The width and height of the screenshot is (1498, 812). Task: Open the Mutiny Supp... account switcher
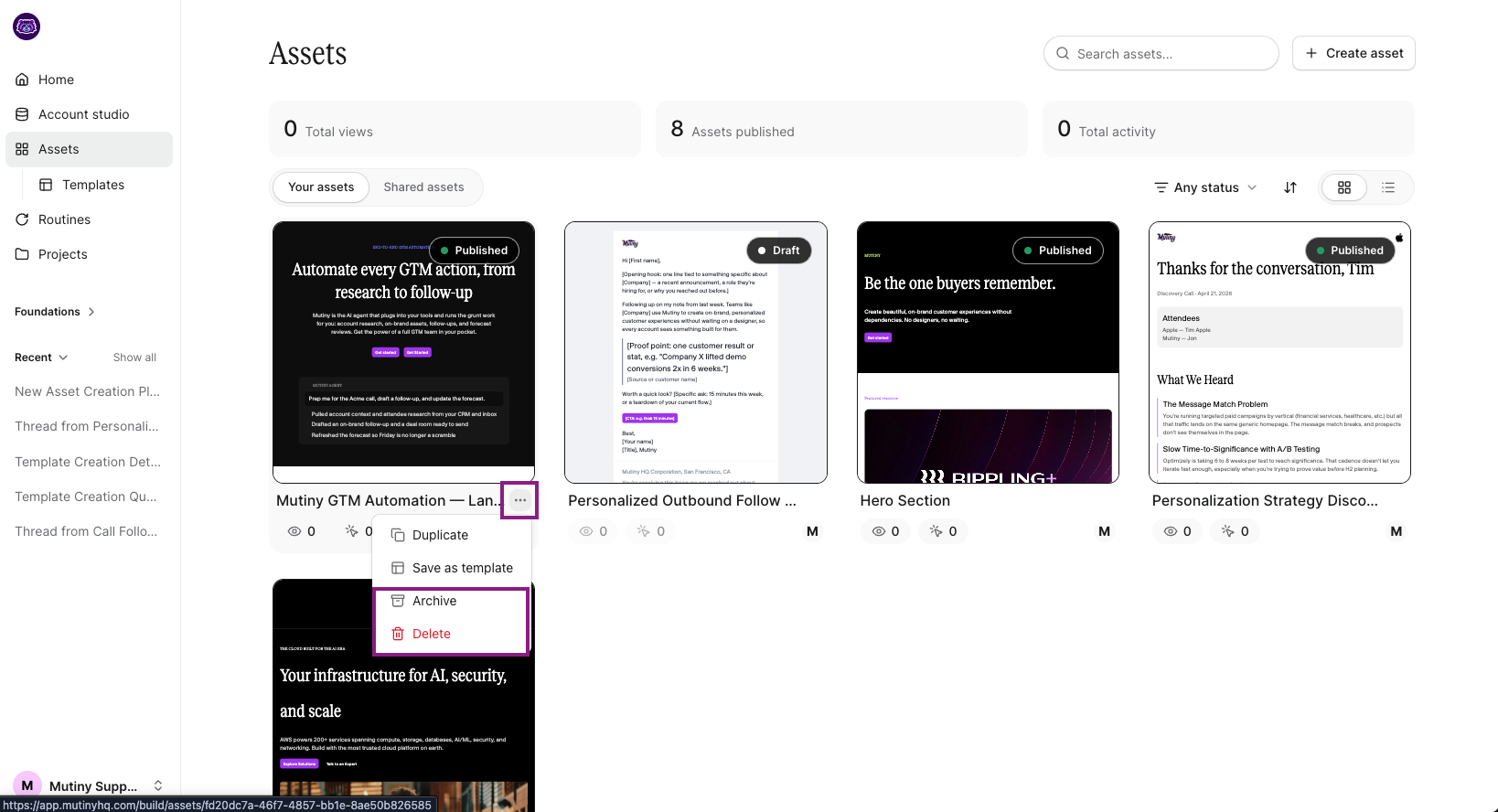[x=89, y=785]
